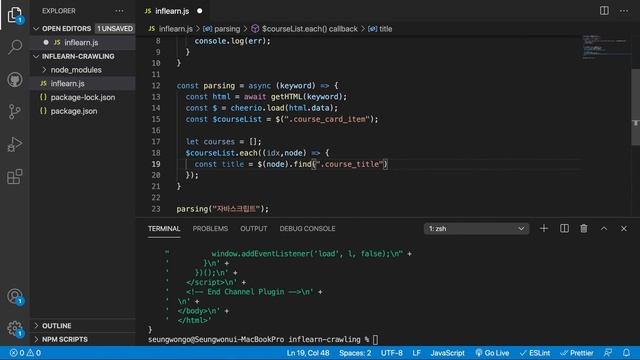640x360 pixels.
Task: Close the terminal panel
Action: [x=624, y=229]
